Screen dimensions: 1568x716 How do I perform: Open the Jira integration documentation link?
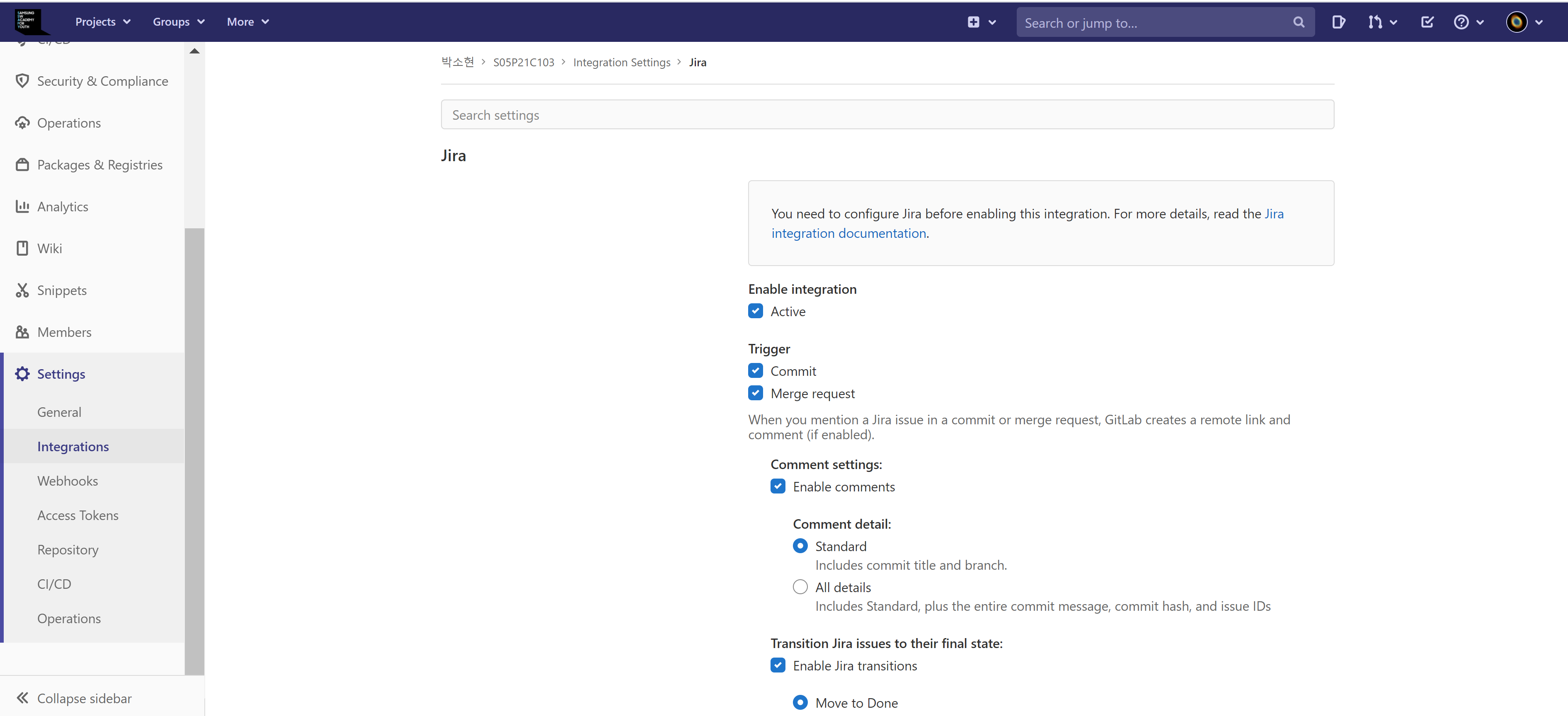848,234
